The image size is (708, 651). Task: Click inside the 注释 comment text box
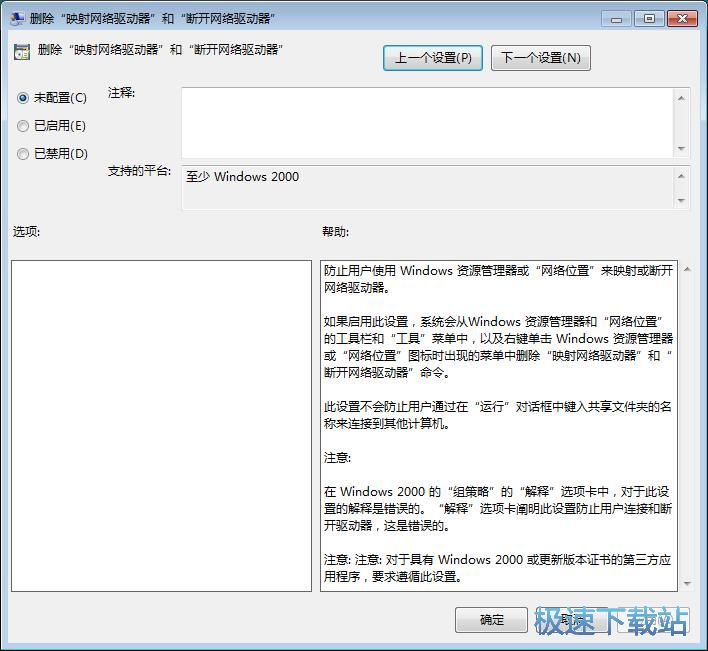click(x=428, y=123)
